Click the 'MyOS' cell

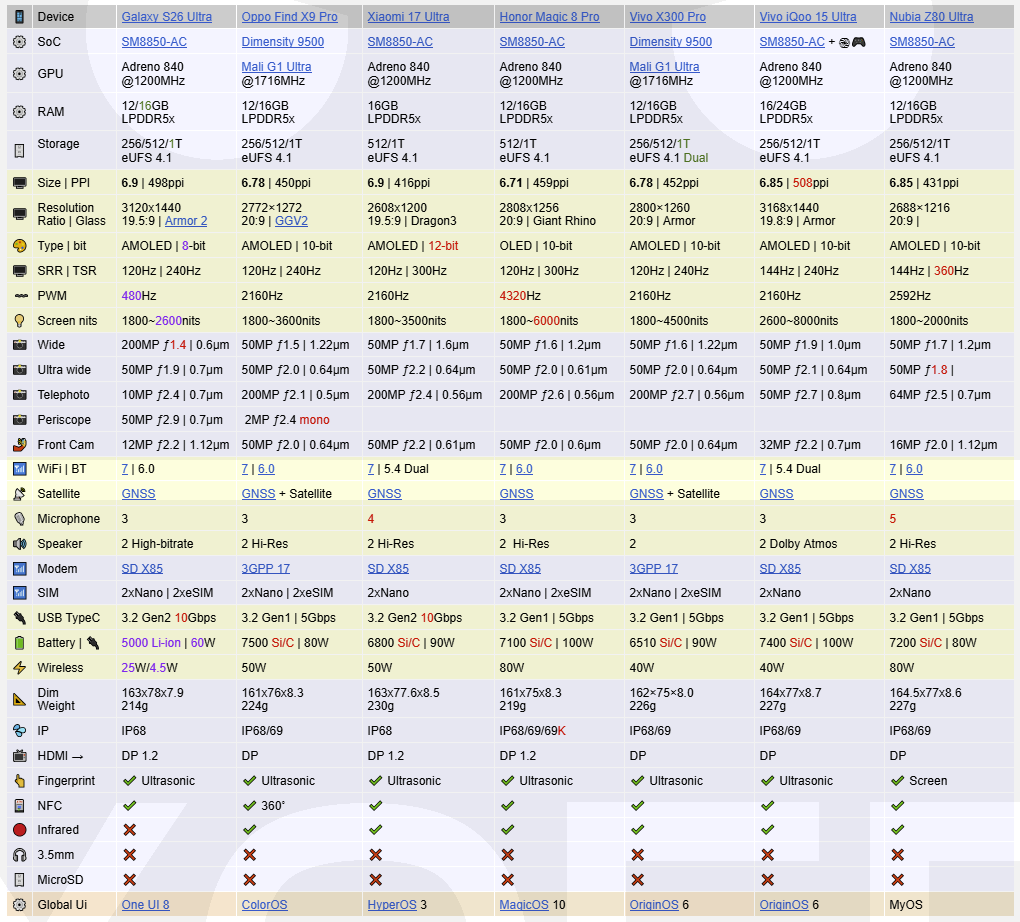pyautogui.click(x=906, y=904)
